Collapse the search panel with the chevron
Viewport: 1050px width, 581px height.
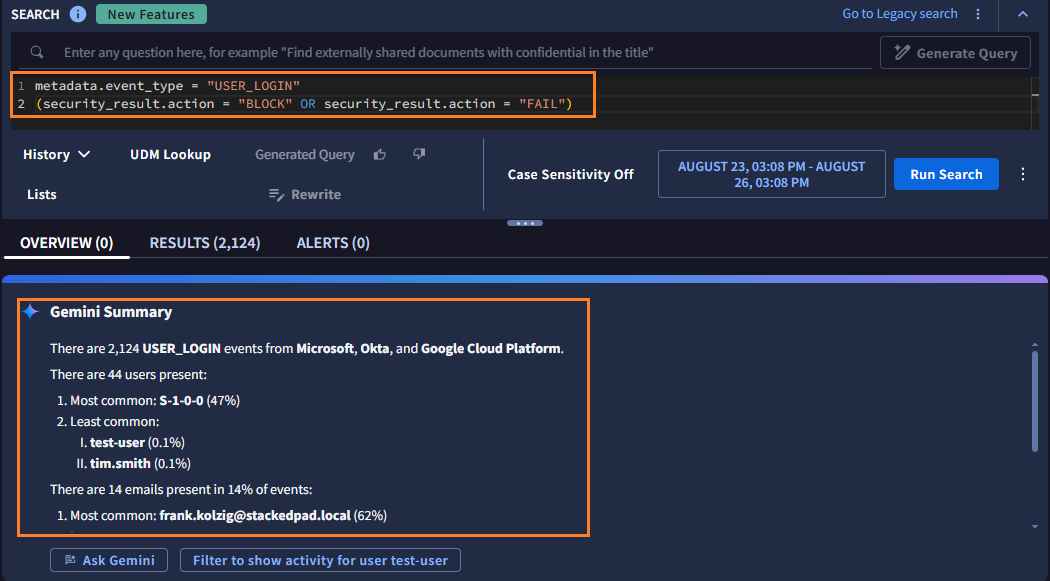[x=1022, y=14]
